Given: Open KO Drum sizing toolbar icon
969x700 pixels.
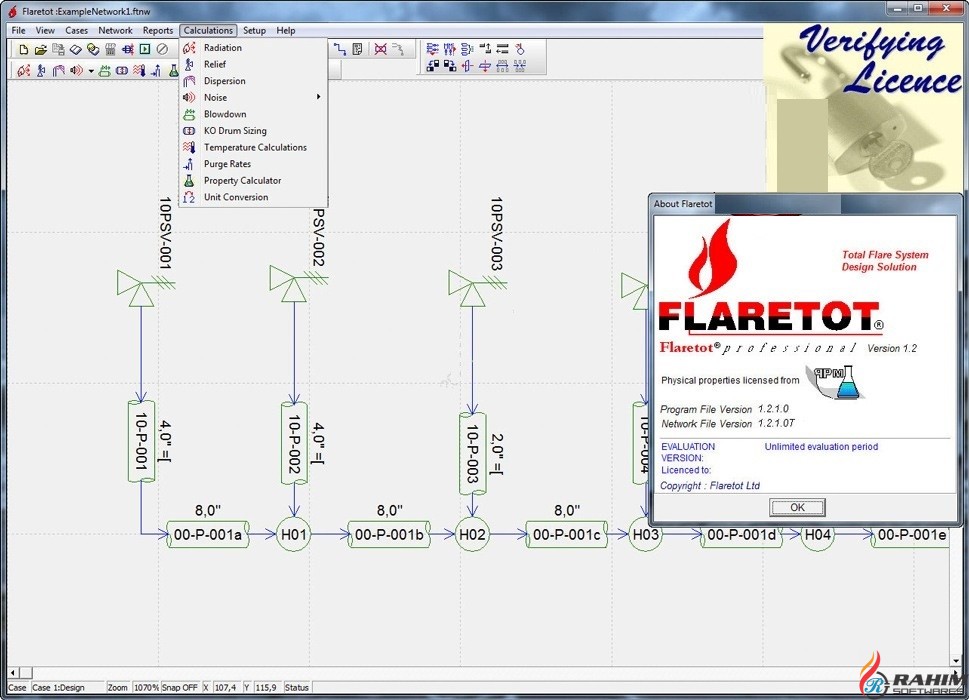Looking at the screenshot, I should tap(122, 70).
